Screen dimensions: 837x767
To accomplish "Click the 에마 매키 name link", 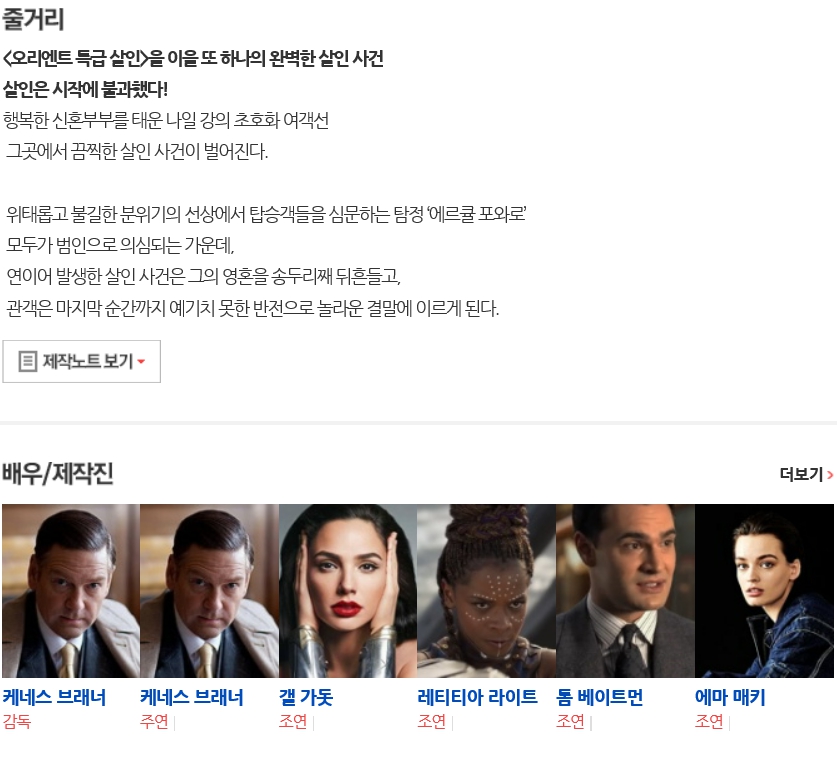I will [x=730, y=697].
